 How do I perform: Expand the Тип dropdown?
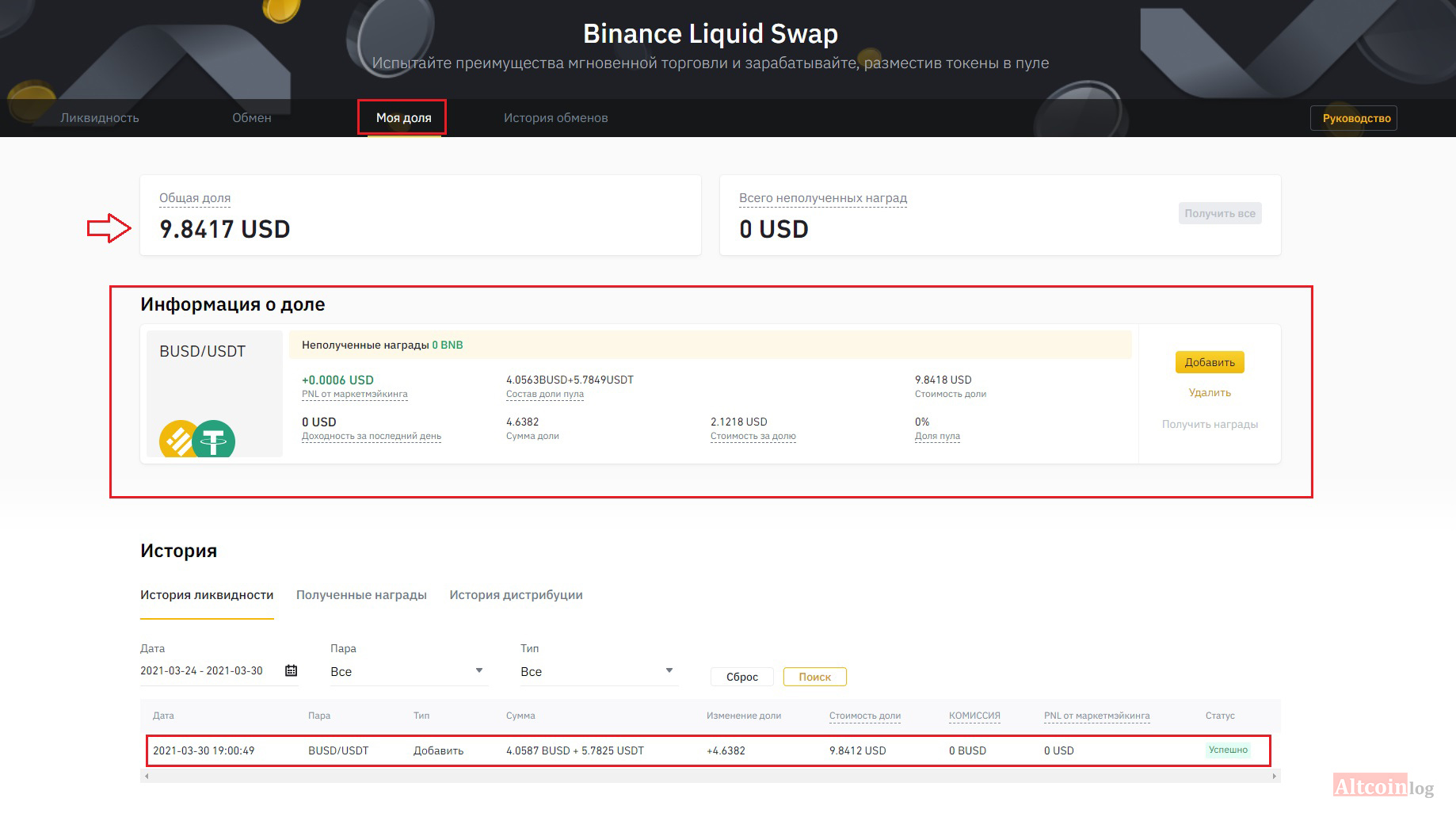597,671
